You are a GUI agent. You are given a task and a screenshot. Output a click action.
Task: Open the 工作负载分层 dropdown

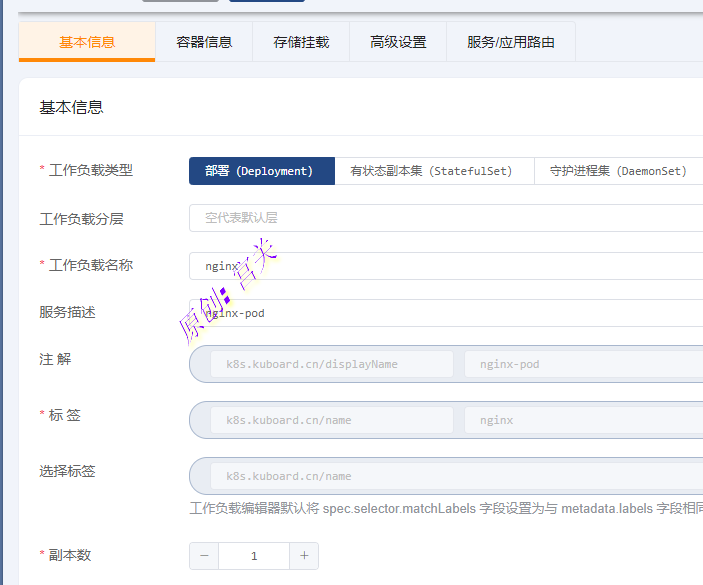(445, 218)
